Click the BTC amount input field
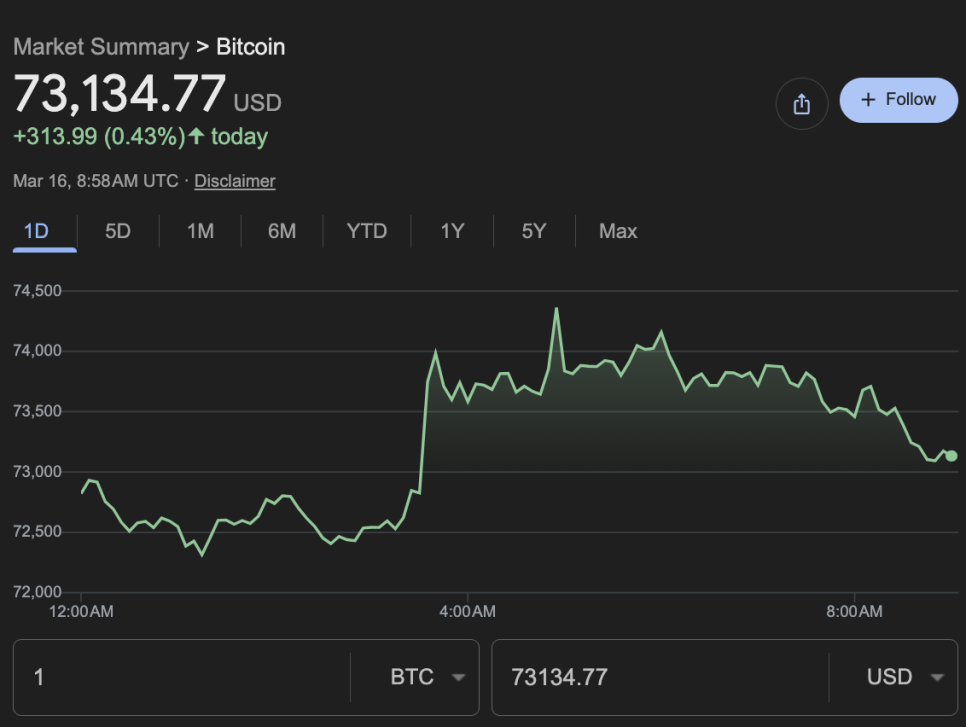Image resolution: width=966 pixels, height=727 pixels. 180,677
